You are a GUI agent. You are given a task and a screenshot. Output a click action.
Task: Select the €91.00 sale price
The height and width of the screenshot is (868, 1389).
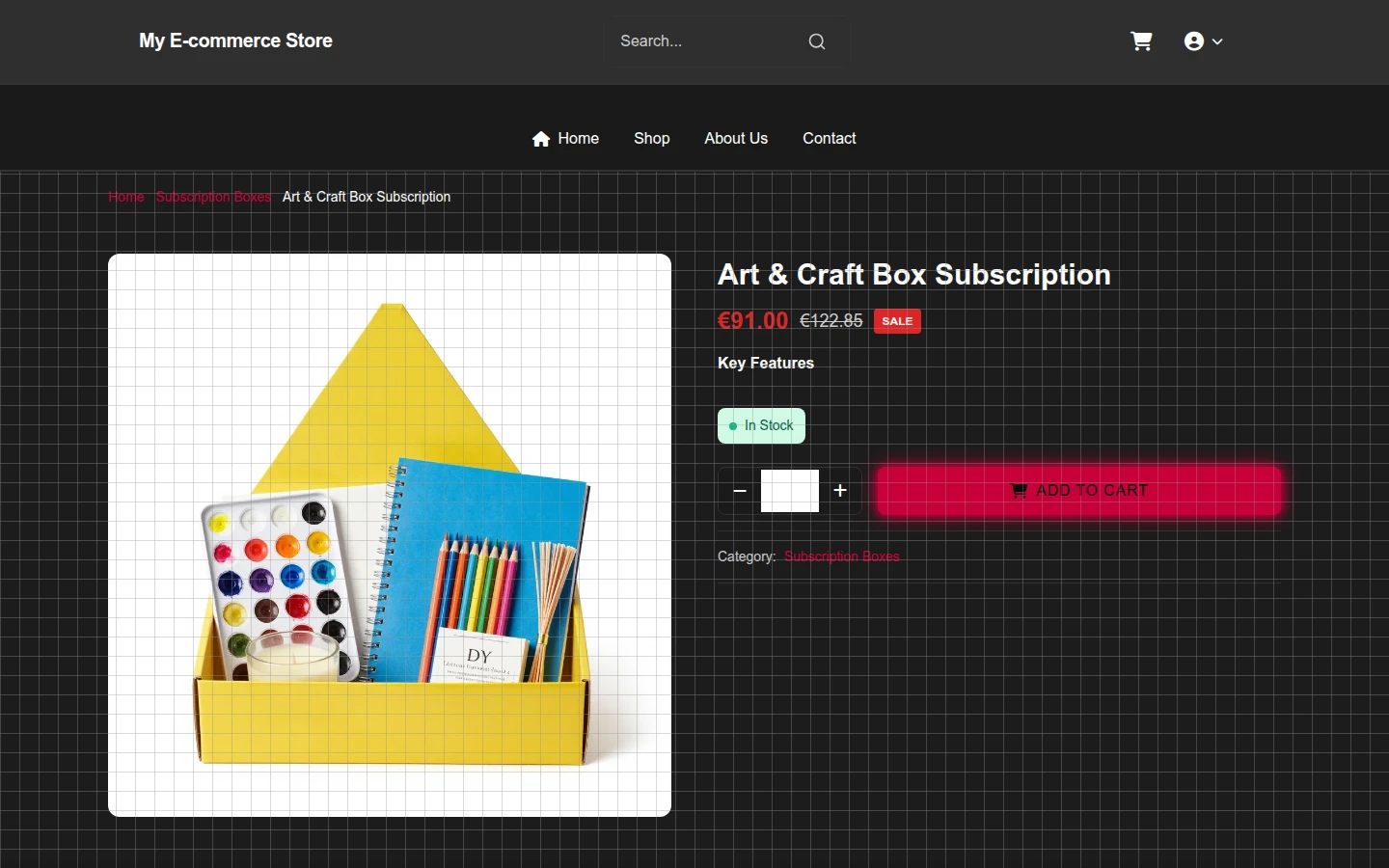(x=753, y=321)
